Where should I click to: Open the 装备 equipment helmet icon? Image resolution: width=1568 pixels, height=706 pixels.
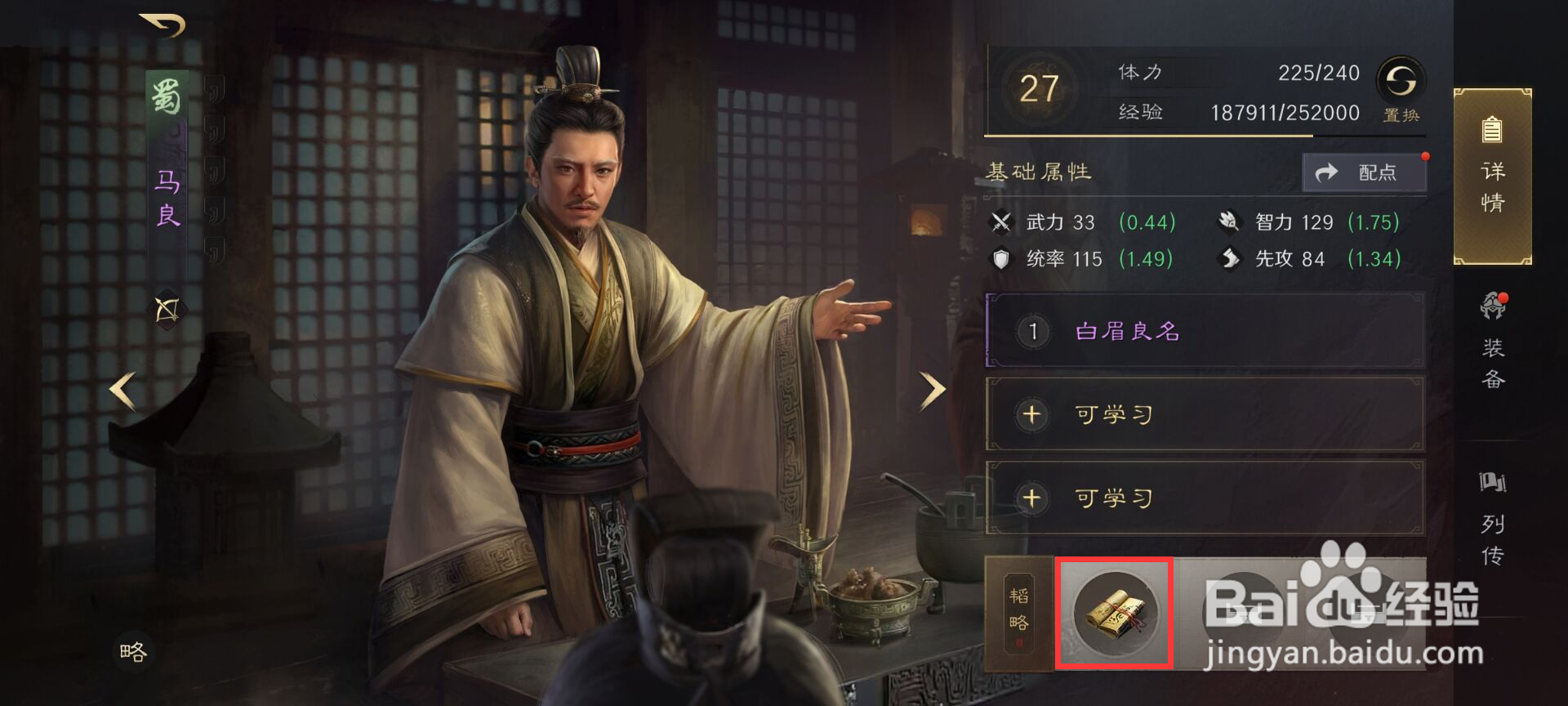coord(1493,307)
